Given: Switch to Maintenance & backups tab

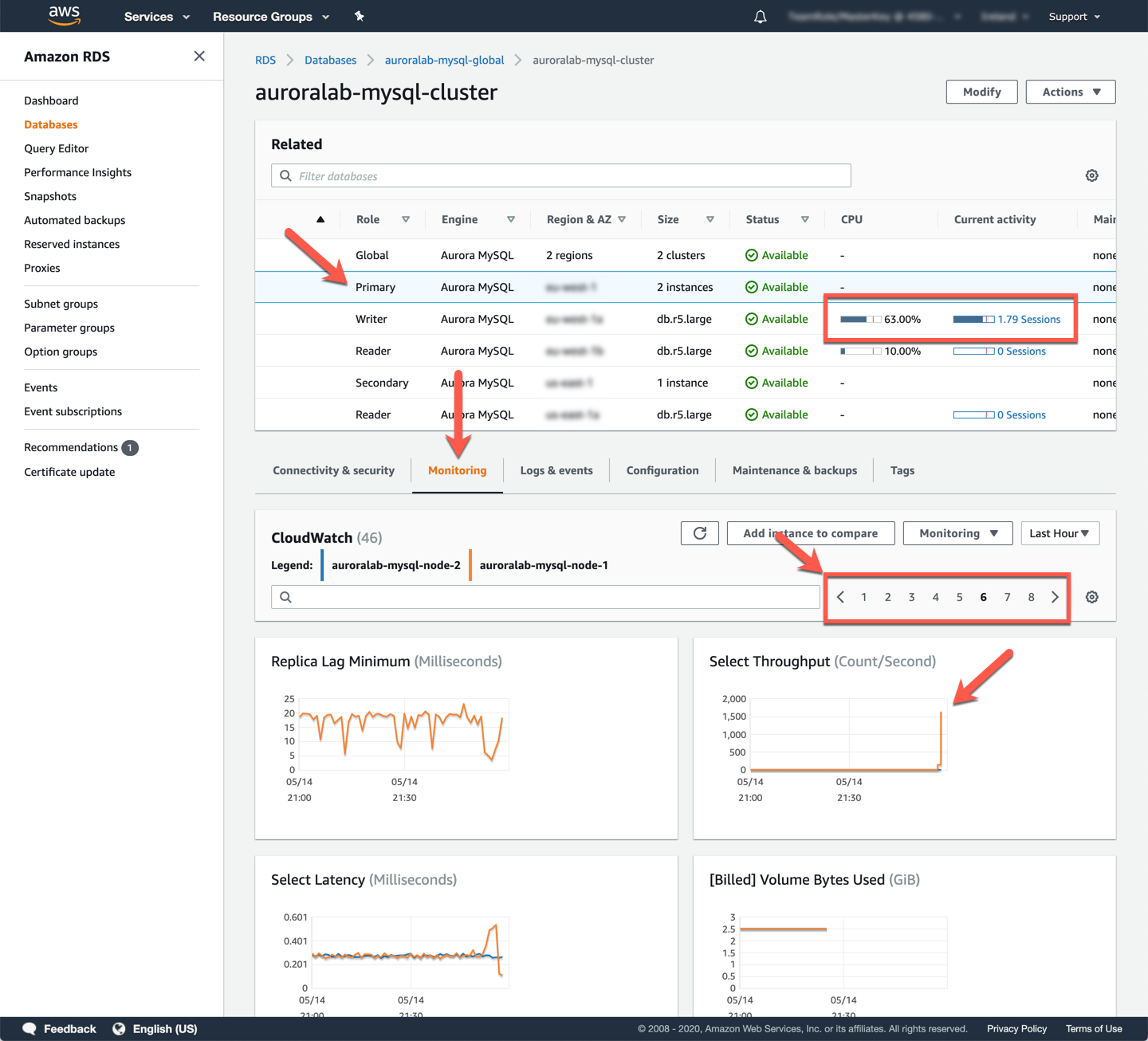Looking at the screenshot, I should (795, 470).
